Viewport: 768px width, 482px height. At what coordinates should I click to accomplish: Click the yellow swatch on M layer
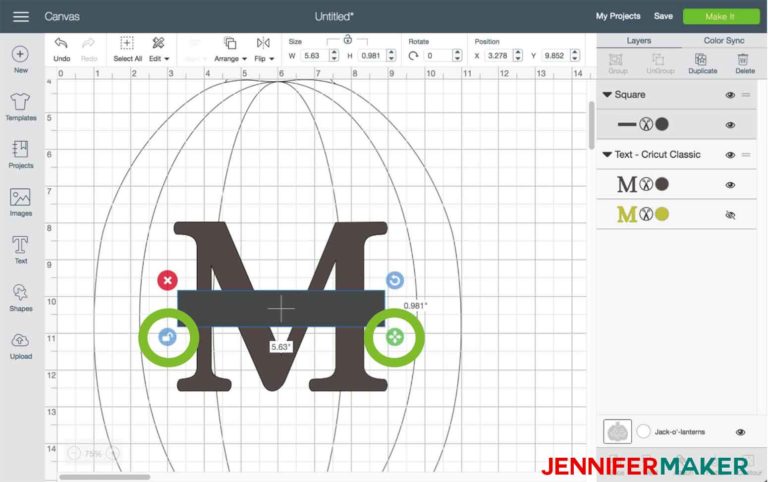pos(662,214)
